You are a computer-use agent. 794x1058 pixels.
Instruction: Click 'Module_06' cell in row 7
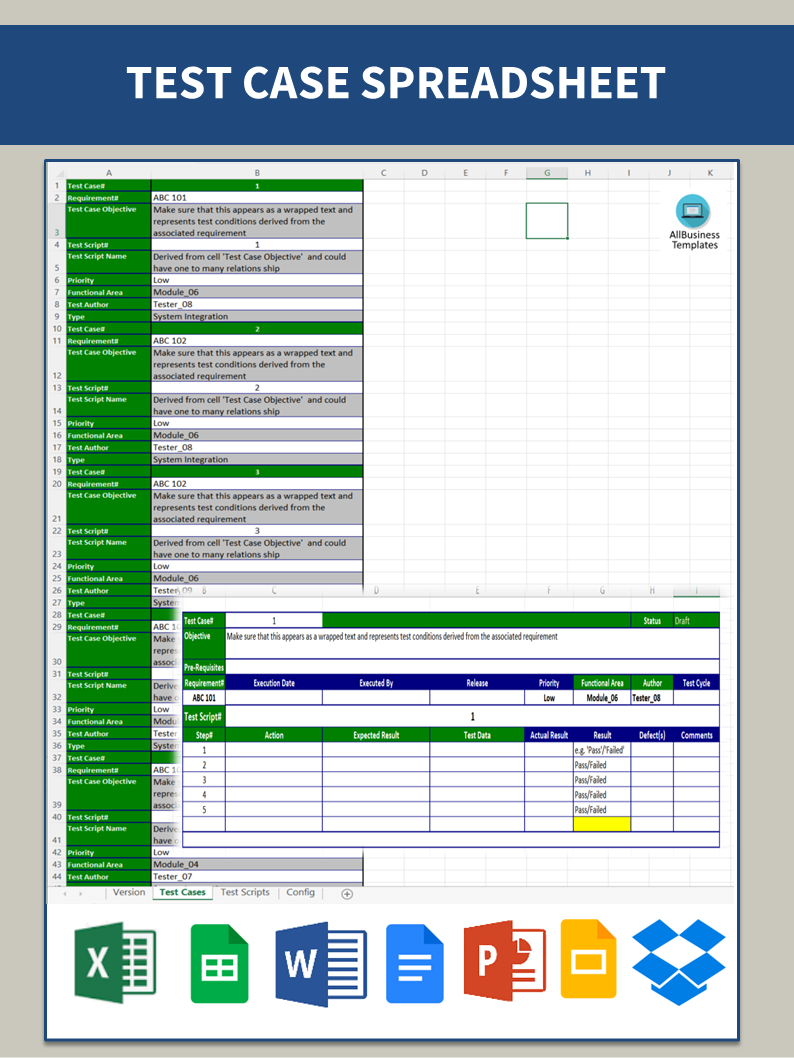pos(257,292)
